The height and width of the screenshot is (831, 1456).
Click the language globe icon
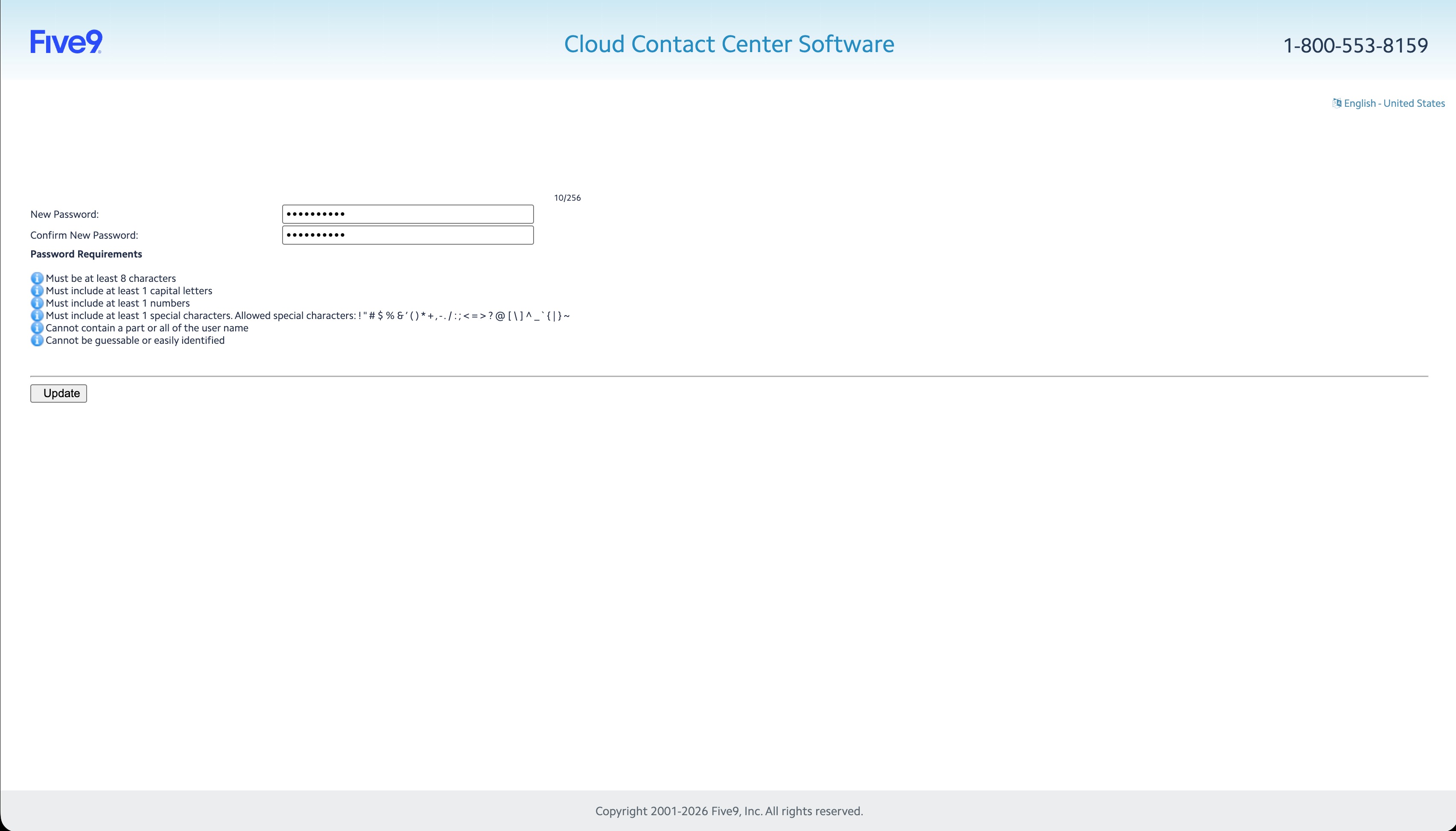1337,103
